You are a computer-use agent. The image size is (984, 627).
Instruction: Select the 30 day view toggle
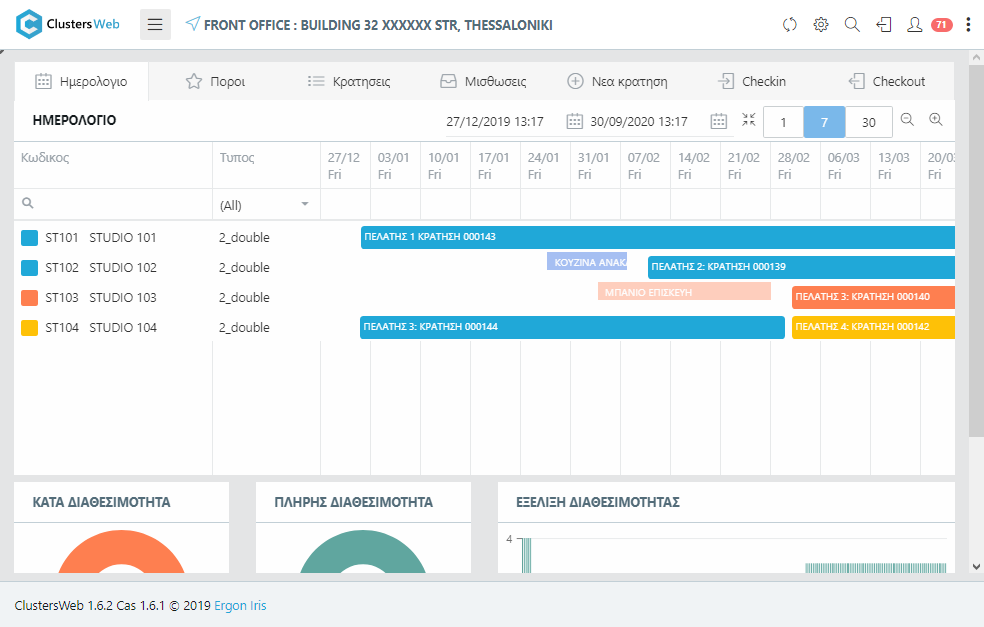[x=868, y=122]
